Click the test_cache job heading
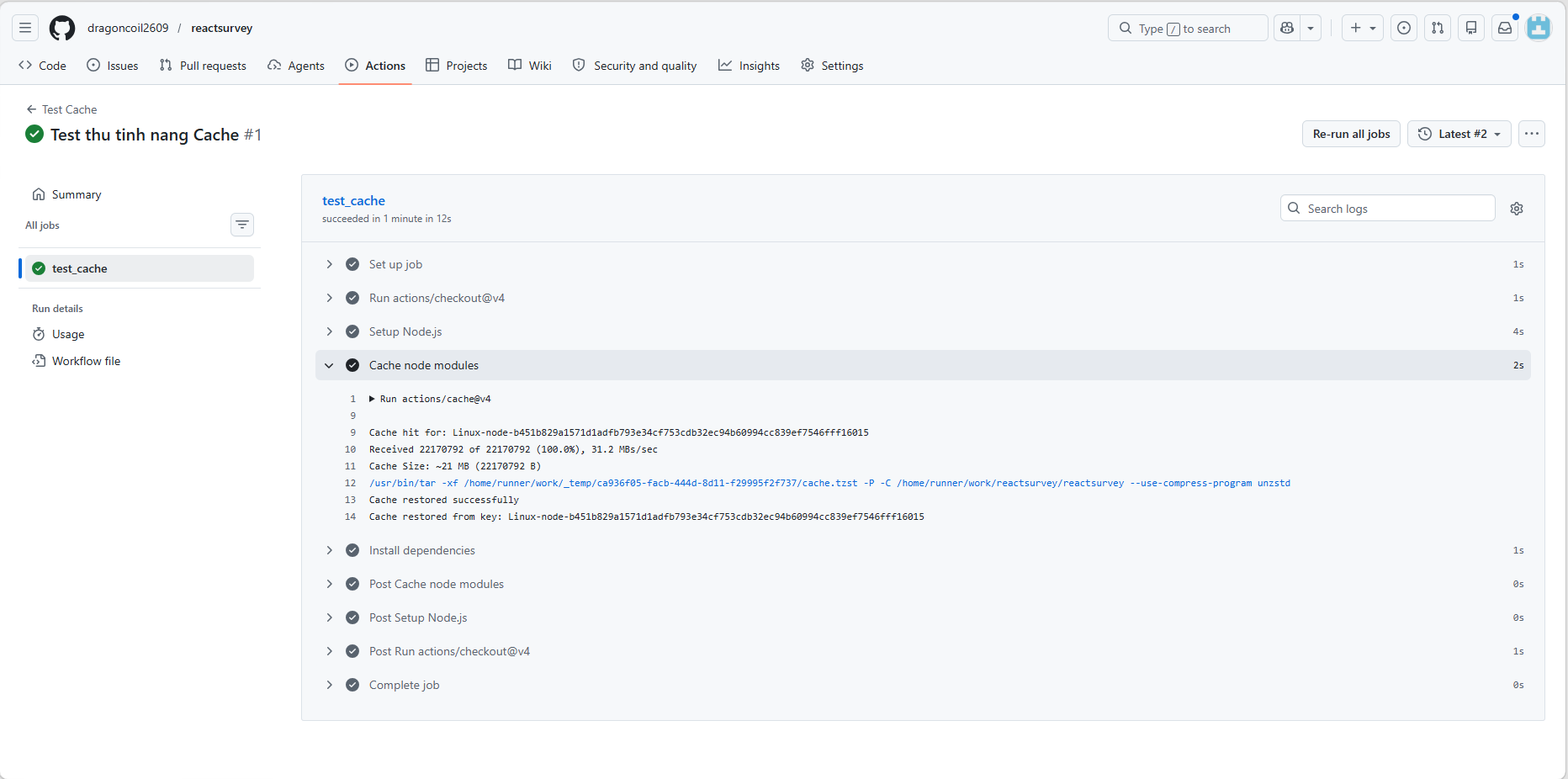The width and height of the screenshot is (1568, 779). 353,200
